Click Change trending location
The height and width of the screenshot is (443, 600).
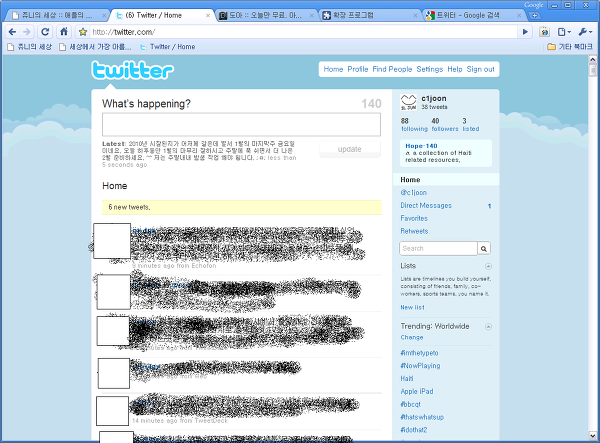coord(412,337)
